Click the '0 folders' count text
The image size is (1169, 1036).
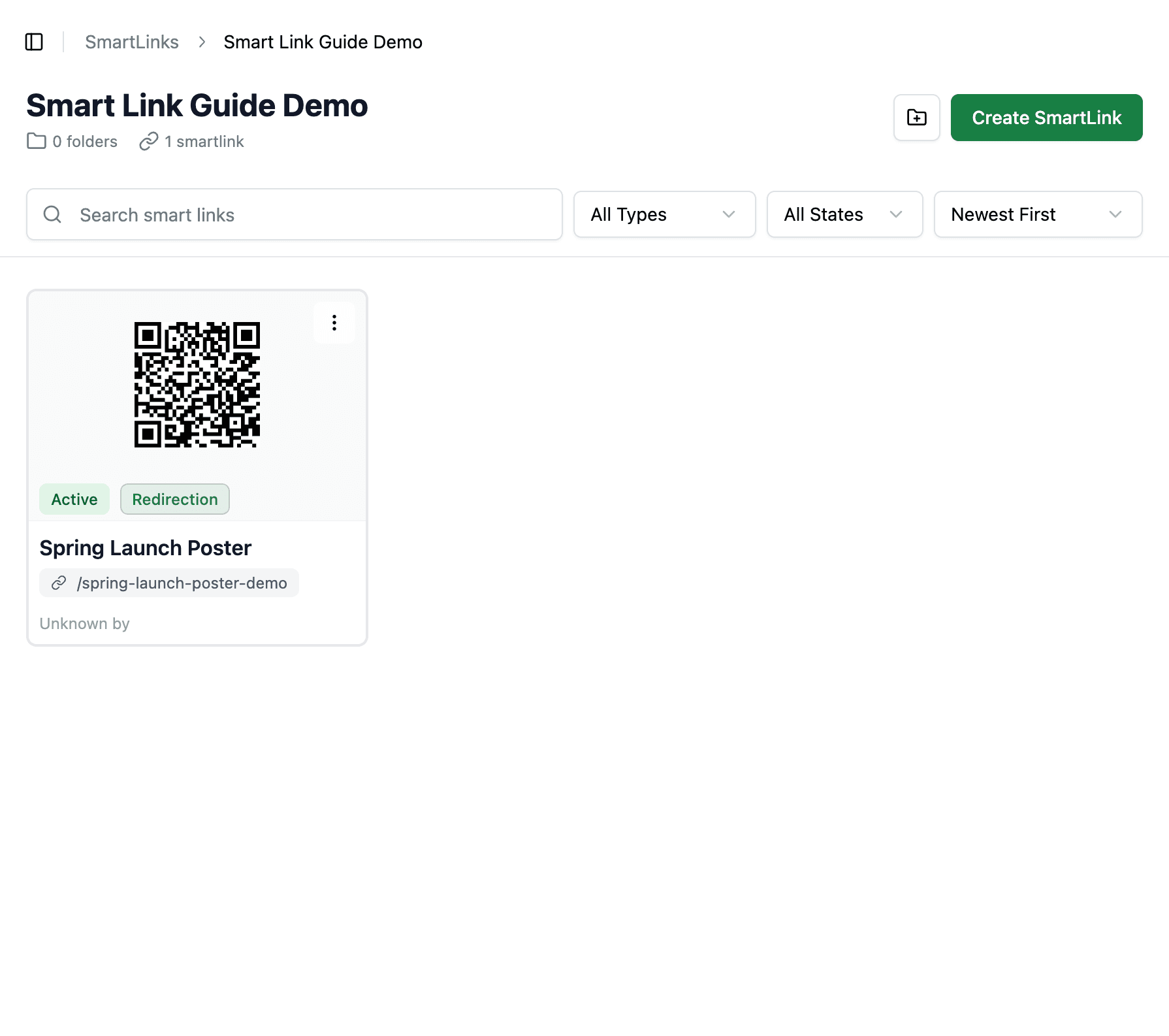(x=85, y=141)
